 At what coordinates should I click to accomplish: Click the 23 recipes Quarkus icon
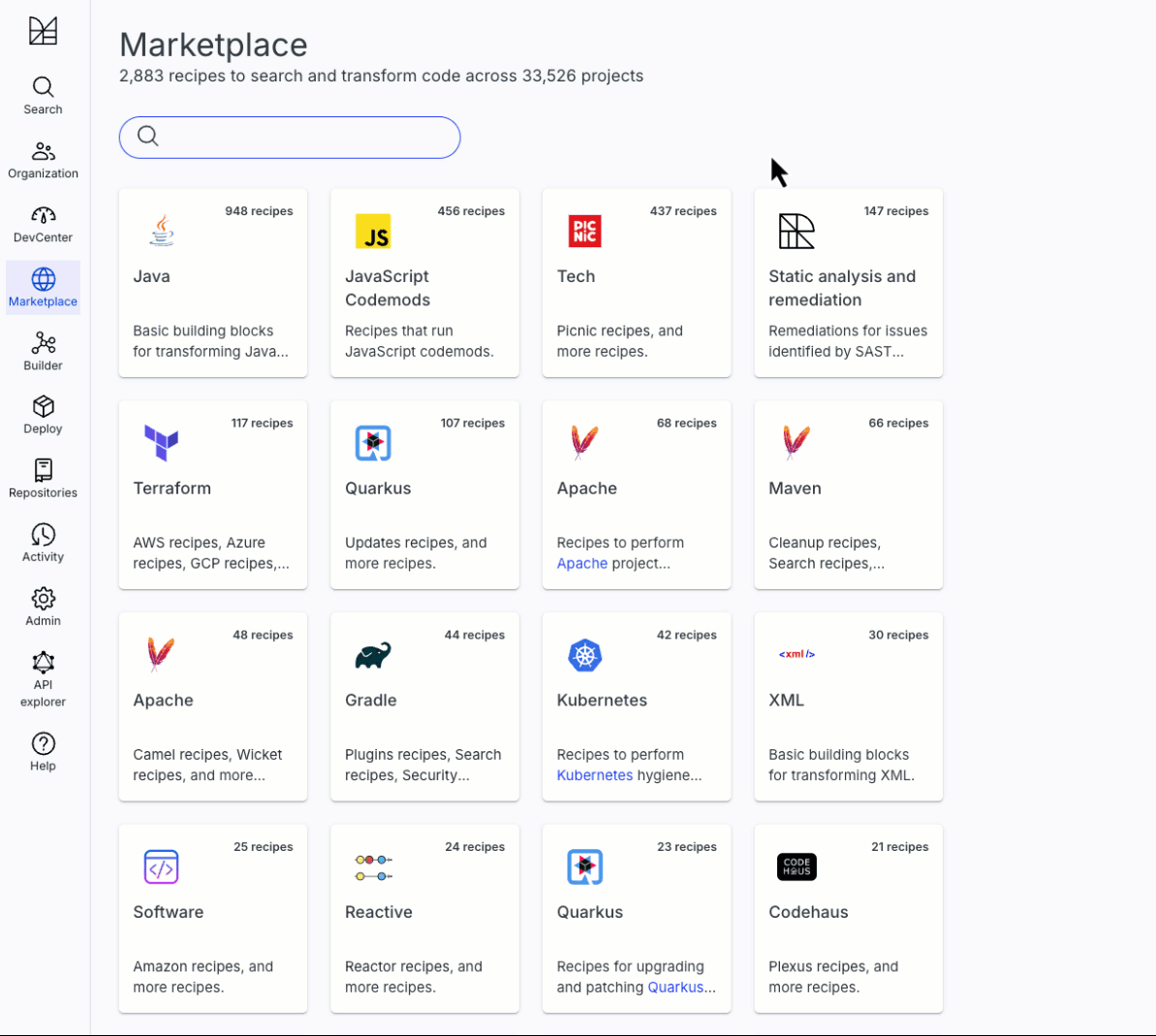584,867
